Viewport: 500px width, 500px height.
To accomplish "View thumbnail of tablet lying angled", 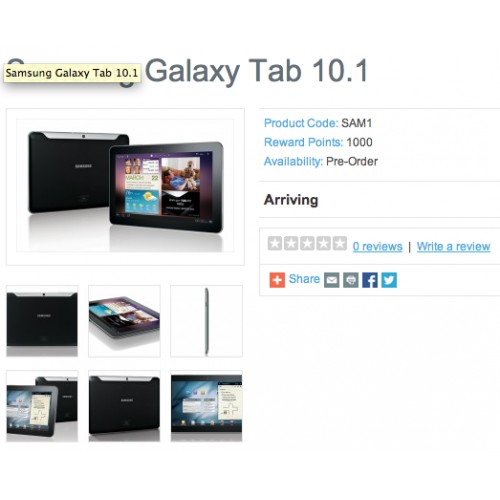I will (x=124, y=321).
